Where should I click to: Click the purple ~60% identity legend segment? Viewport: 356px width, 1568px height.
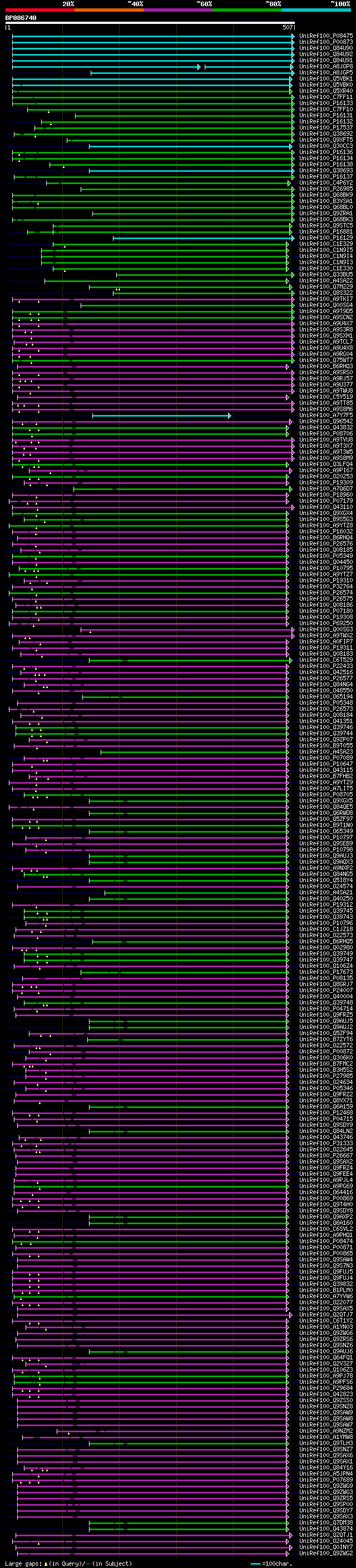tap(179, 10)
